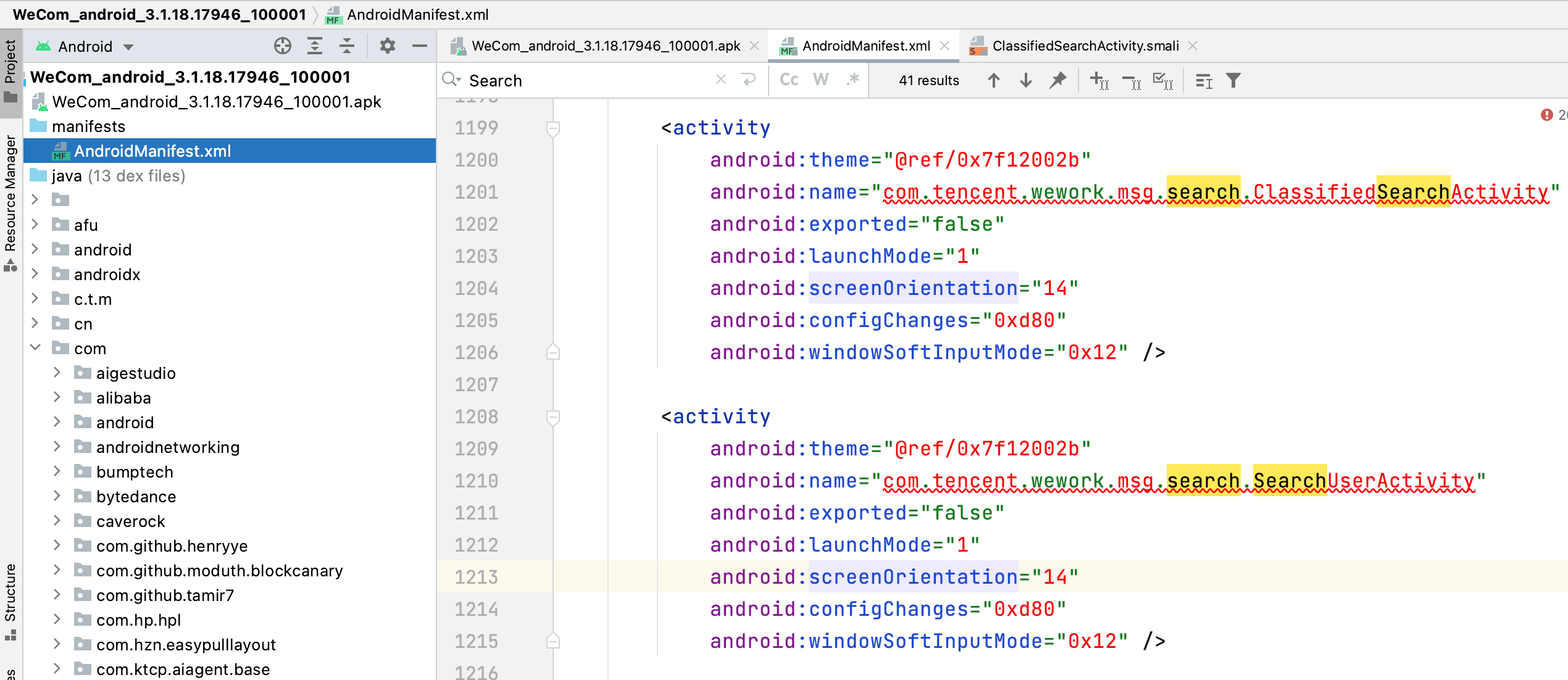Open search results in find window pin icon

(1058, 81)
